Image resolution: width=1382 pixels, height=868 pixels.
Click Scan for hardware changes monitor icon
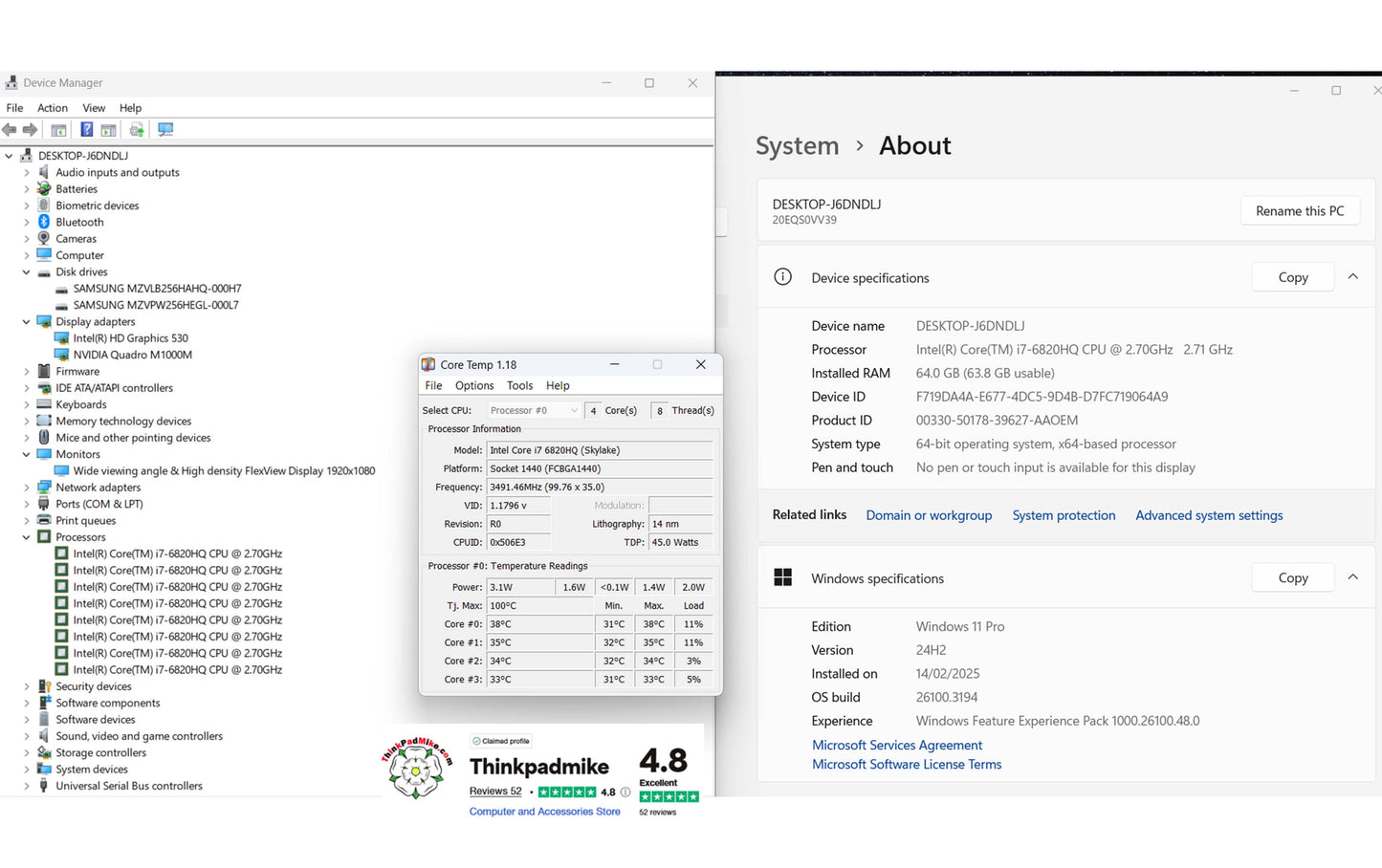[165, 129]
